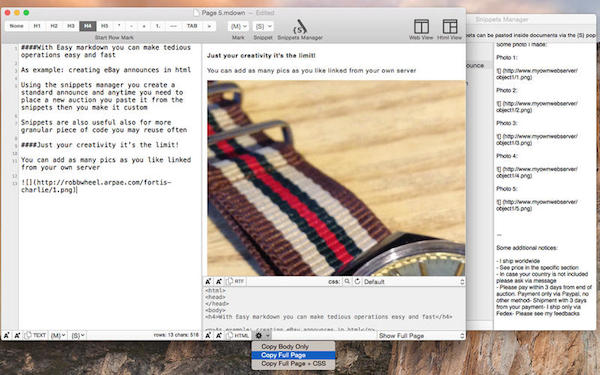The height and width of the screenshot is (375, 600).
Task: Click the 'rows: 13 chars: 516' status
Action: [x=176, y=335]
